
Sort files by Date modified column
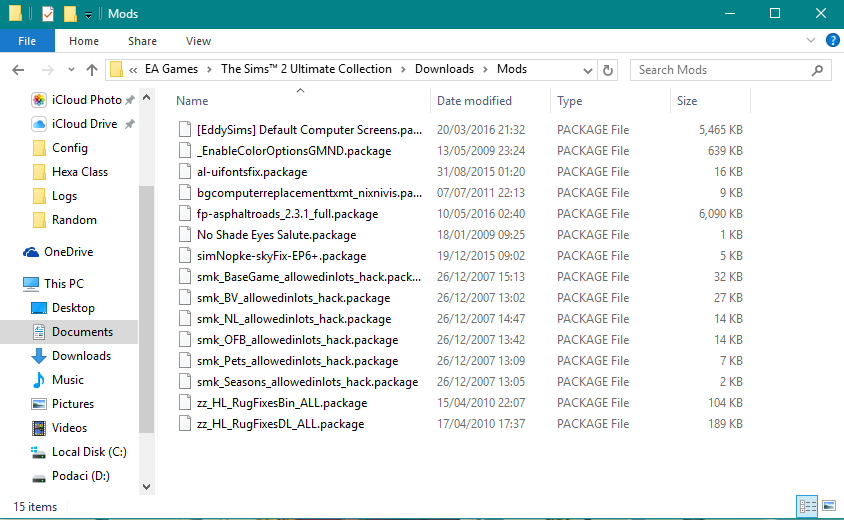474,101
